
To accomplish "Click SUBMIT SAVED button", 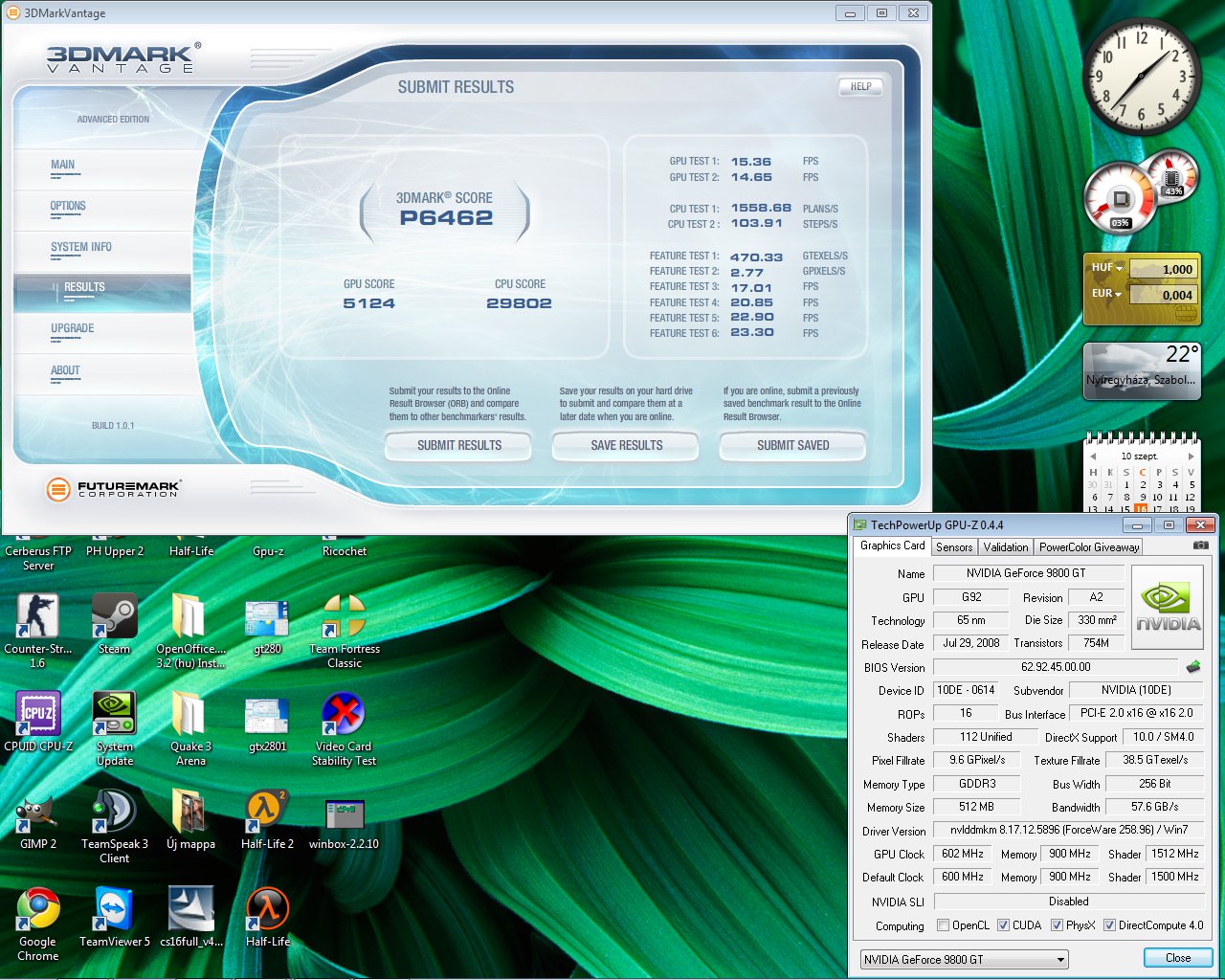I will coord(792,445).
